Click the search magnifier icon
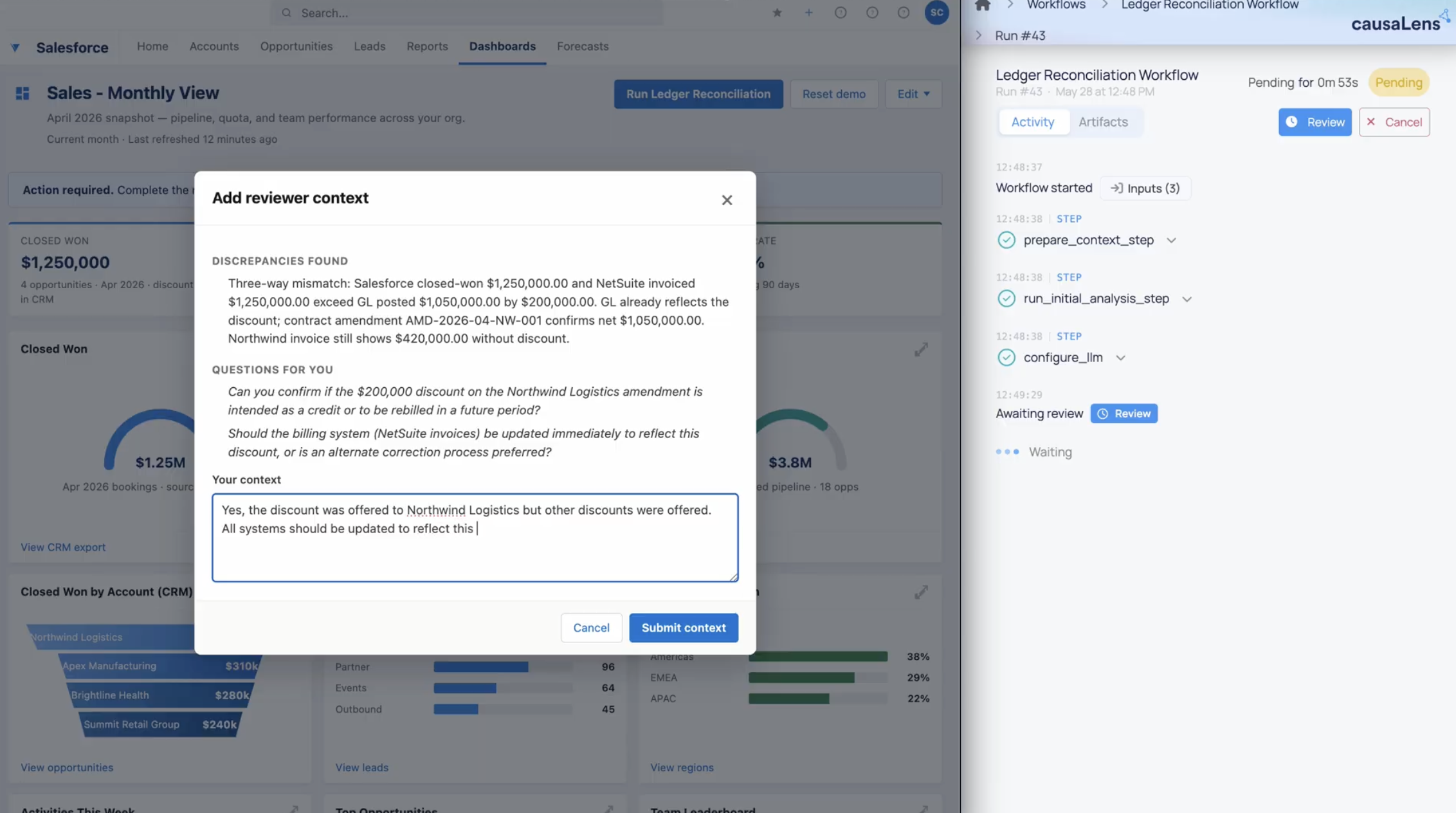The image size is (1456, 813). coord(287,13)
